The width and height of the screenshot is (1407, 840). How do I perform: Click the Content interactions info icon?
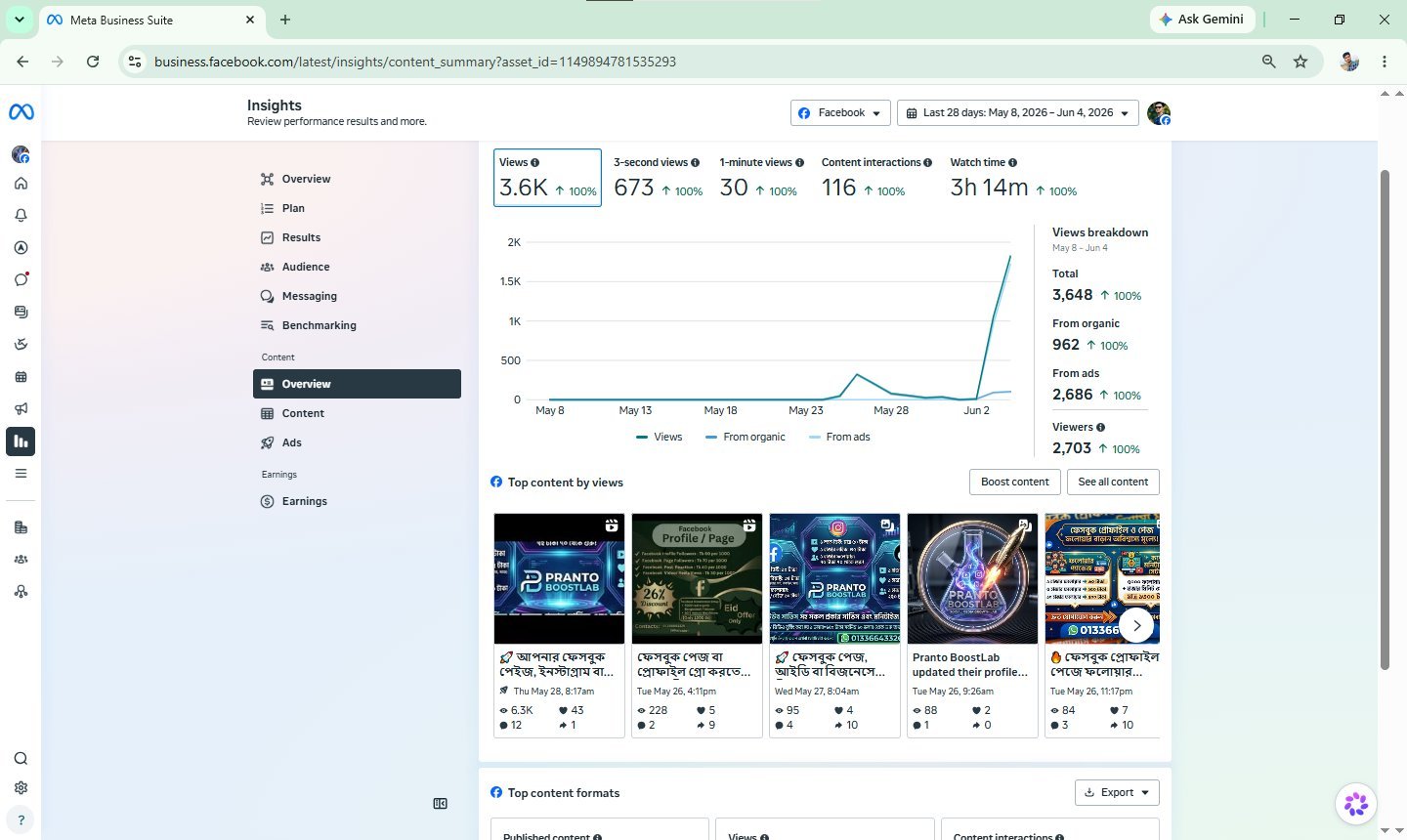tap(927, 163)
